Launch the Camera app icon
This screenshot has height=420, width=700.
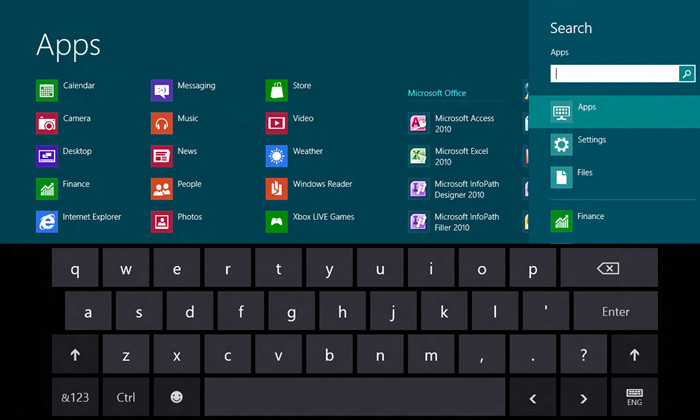click(x=47, y=123)
